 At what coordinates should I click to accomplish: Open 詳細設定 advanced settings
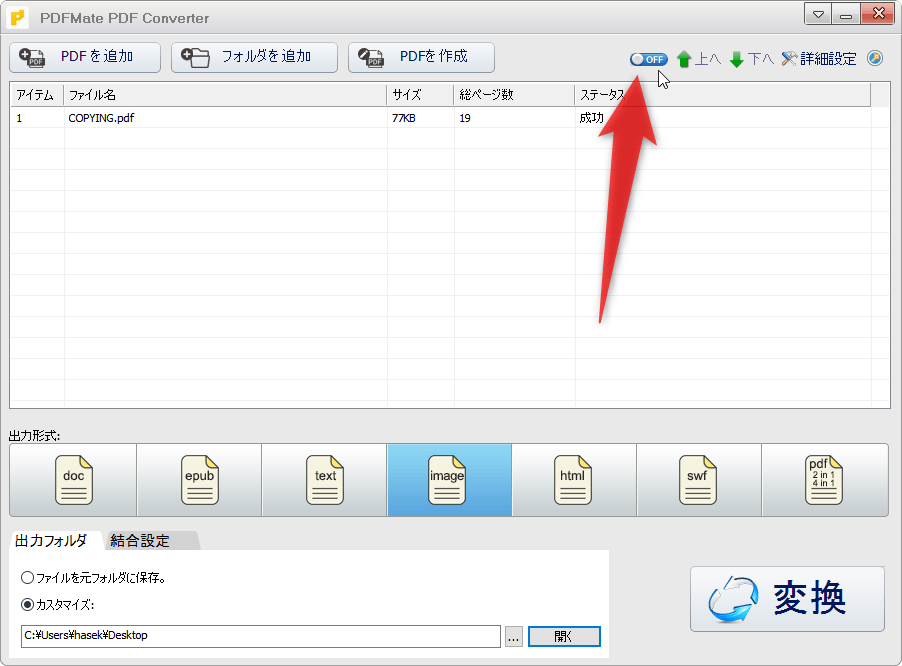pyautogui.click(x=819, y=59)
